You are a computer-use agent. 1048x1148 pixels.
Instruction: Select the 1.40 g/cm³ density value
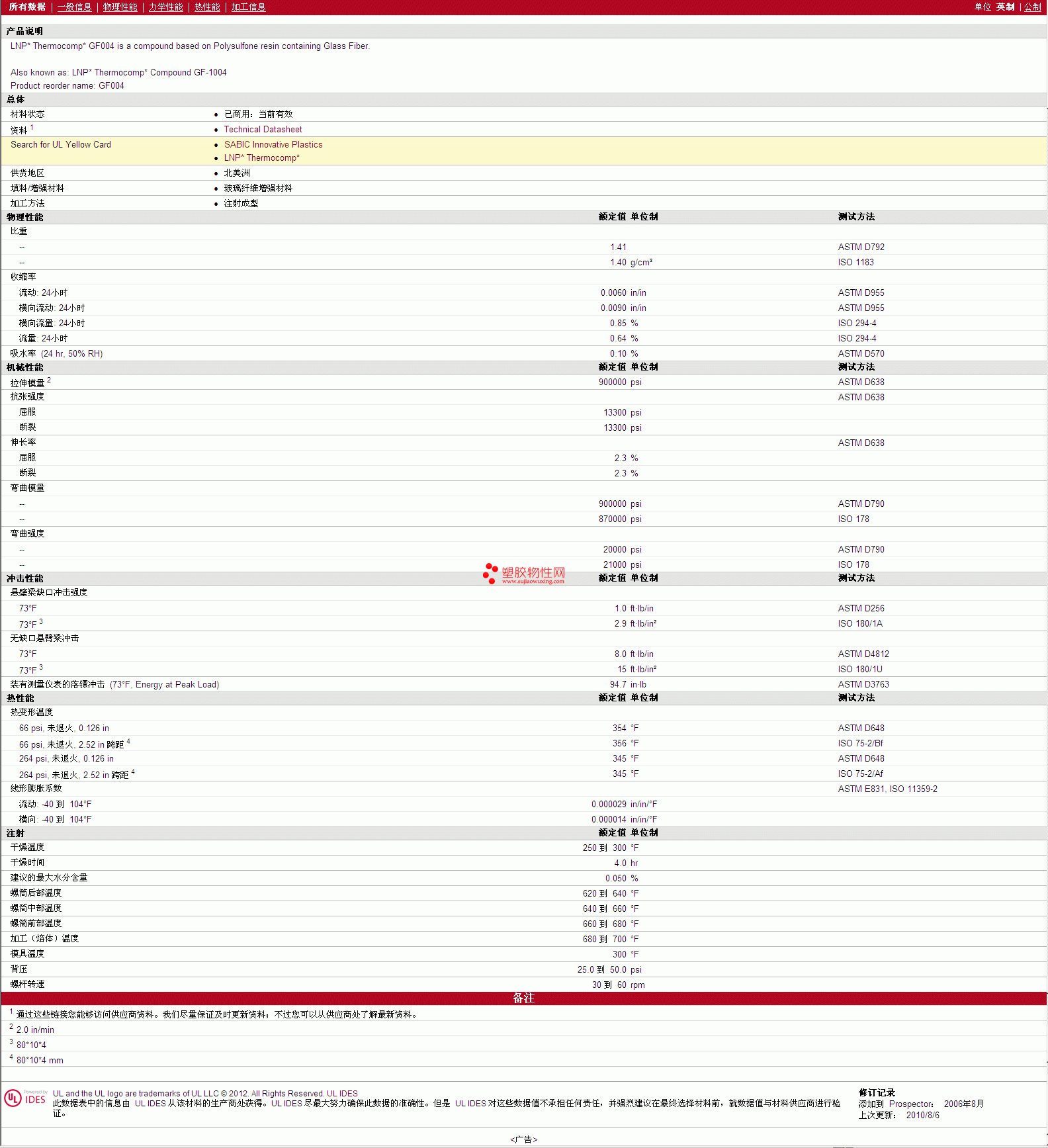[x=631, y=263]
